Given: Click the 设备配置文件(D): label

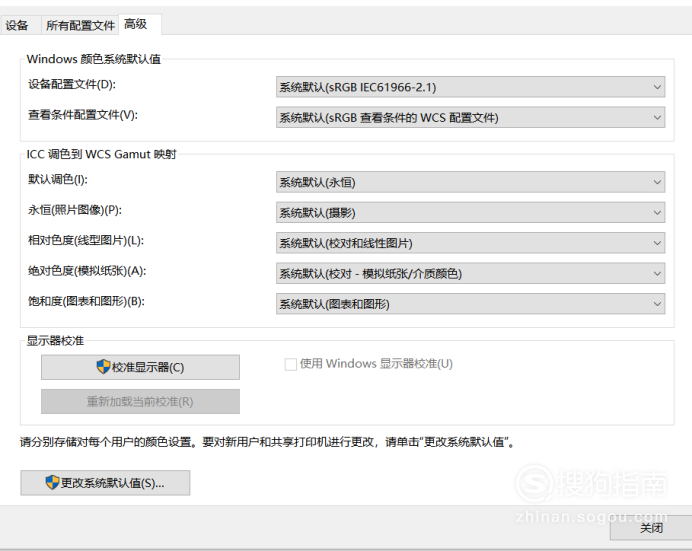Looking at the screenshot, I should 72,84.
